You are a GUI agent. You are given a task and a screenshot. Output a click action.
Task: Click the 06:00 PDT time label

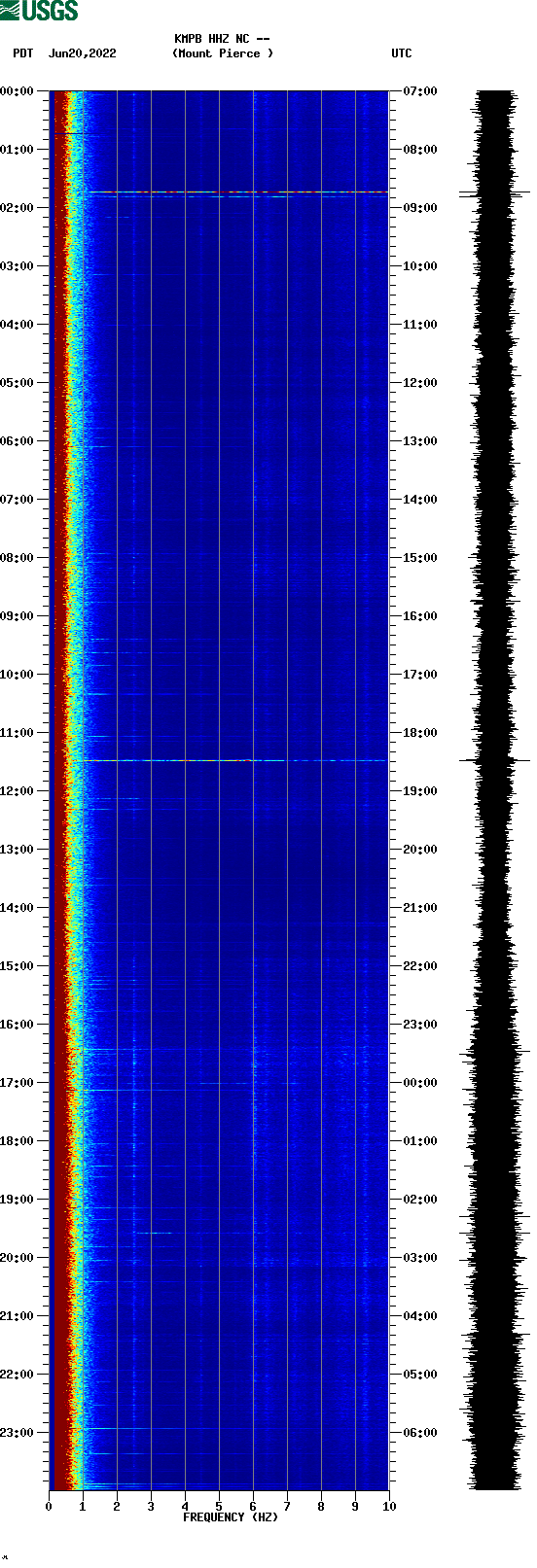coord(18,441)
